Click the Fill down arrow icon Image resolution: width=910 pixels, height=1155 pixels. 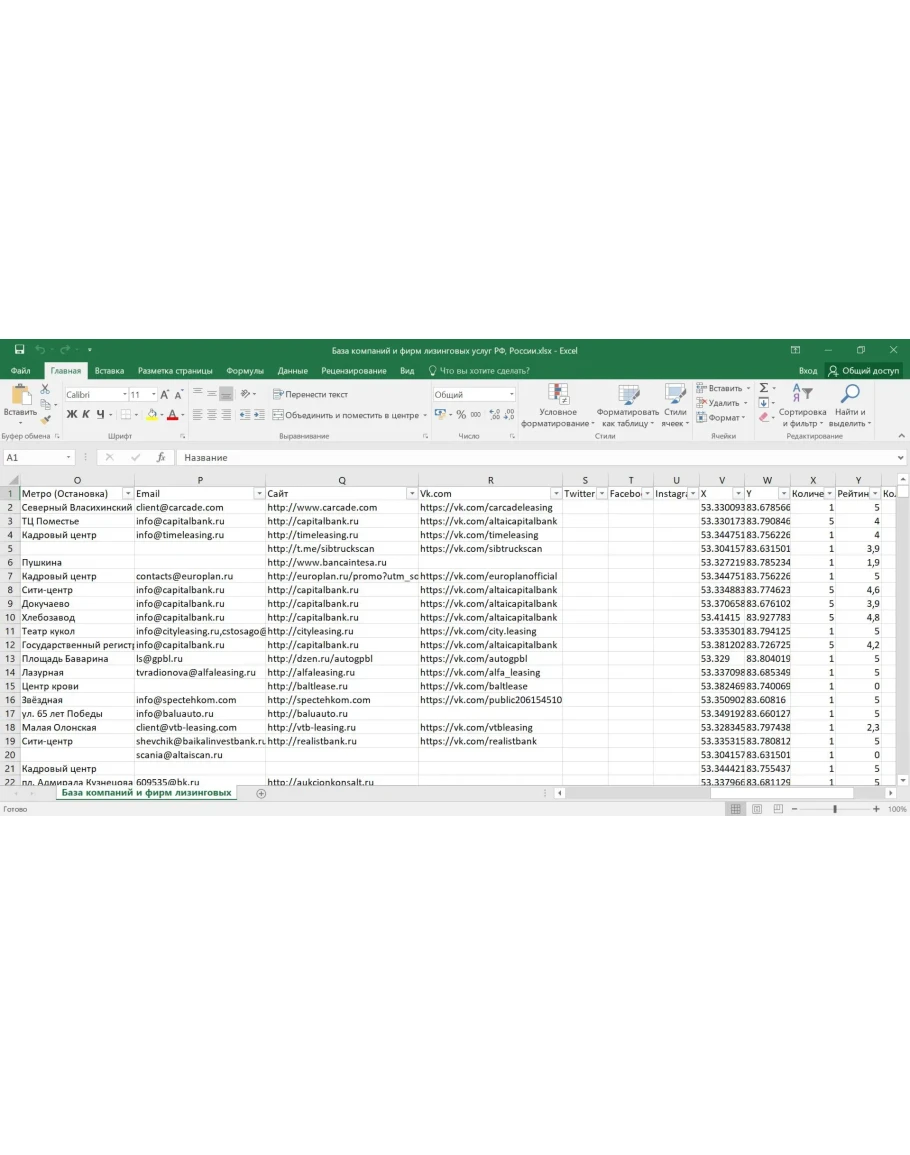[764, 403]
